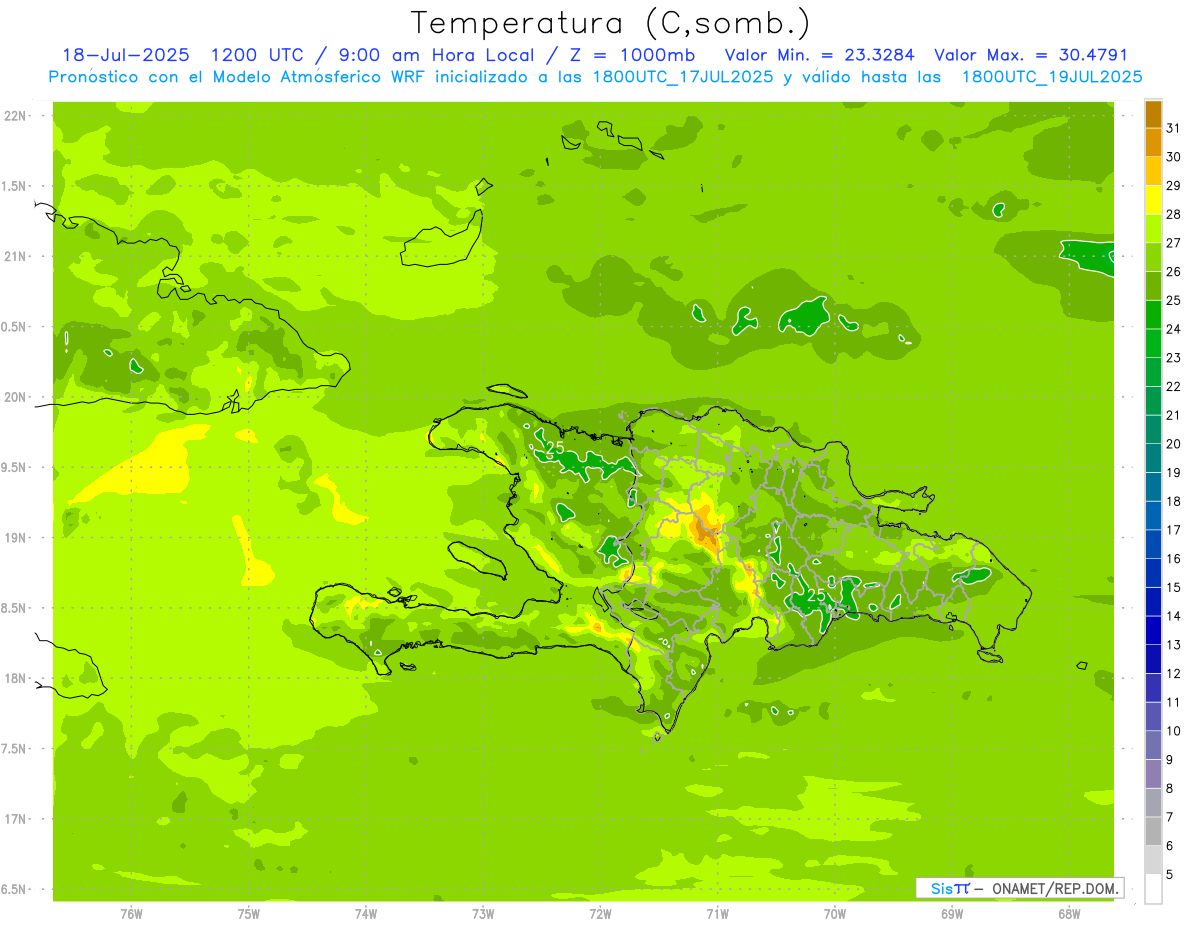Click legend value 30
The height and width of the screenshot is (927, 1200).
tap(1173, 157)
